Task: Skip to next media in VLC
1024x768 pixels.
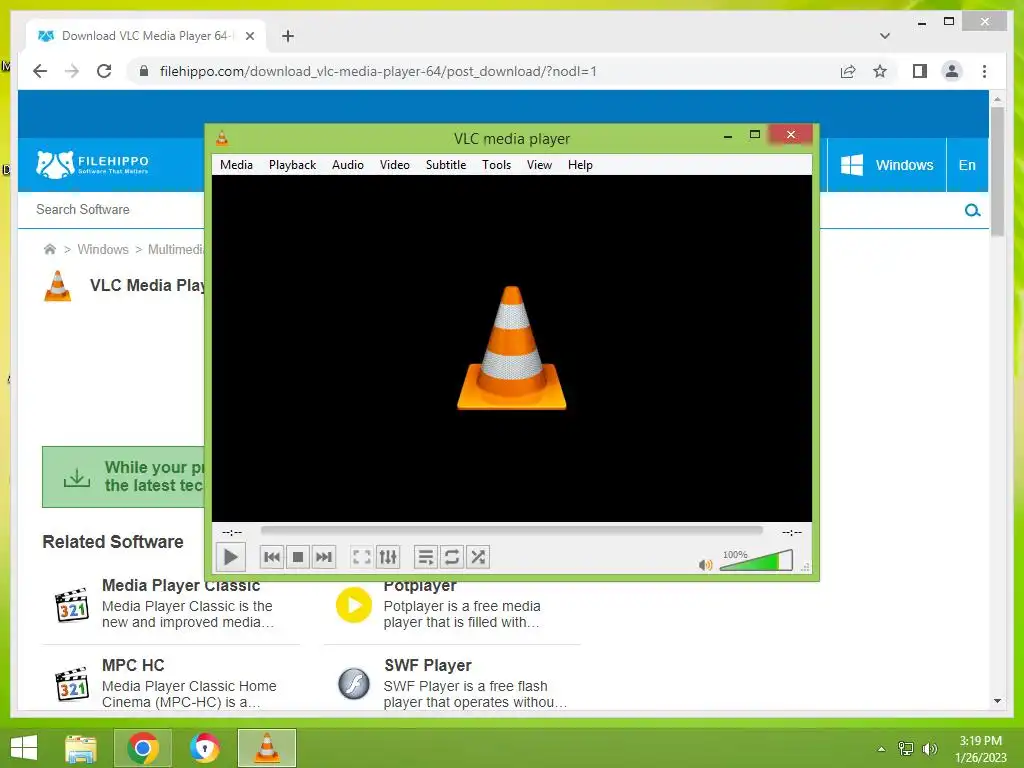Action: [x=324, y=557]
